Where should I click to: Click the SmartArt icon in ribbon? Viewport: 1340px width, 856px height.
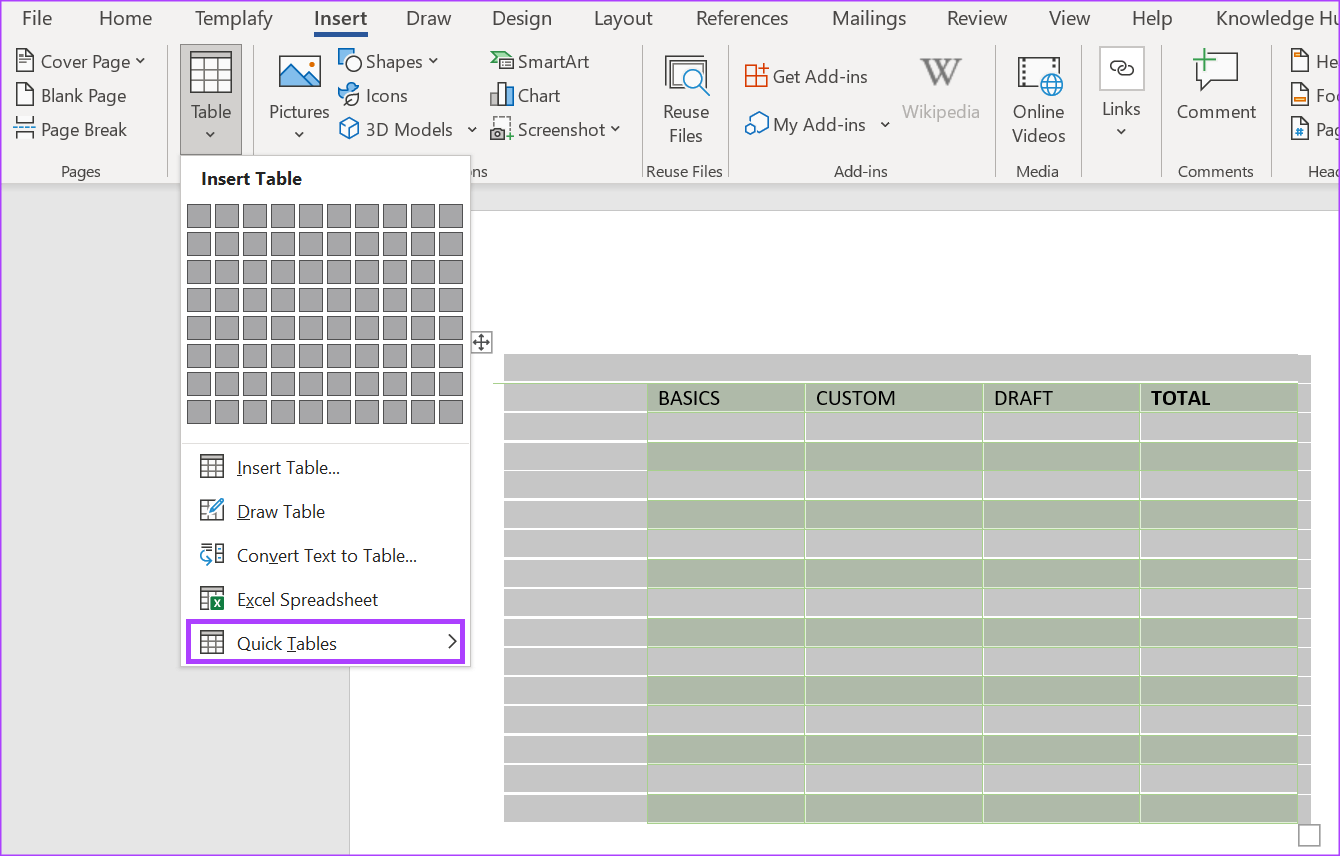pyautogui.click(x=502, y=62)
